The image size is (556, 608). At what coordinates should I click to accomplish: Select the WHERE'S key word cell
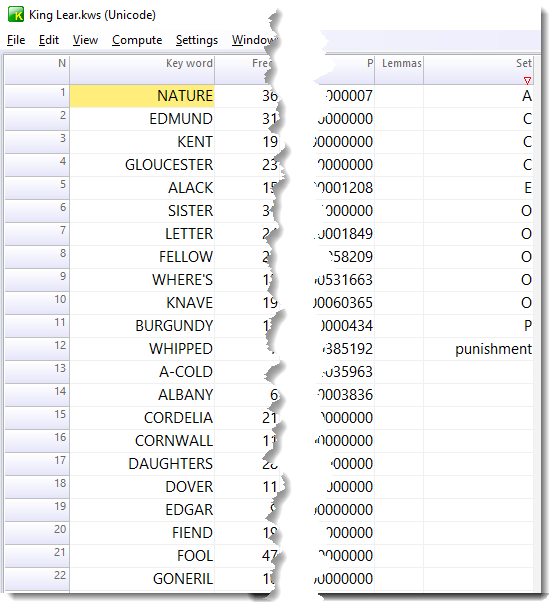(142, 280)
